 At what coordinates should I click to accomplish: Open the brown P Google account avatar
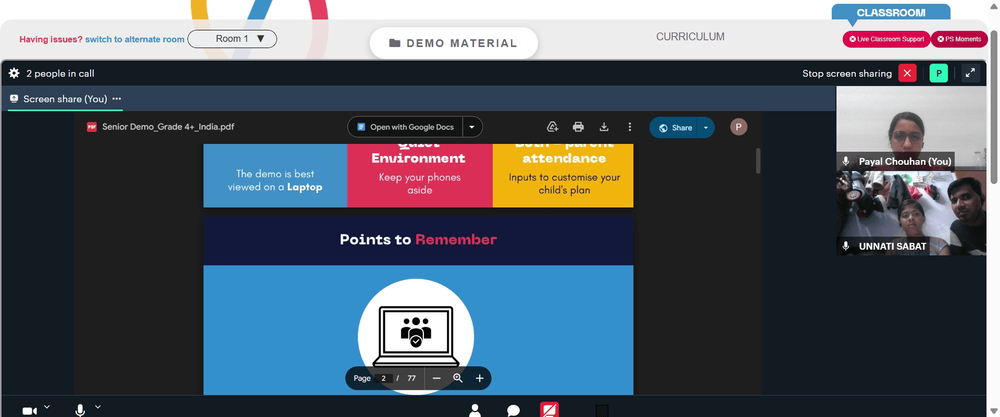(739, 127)
